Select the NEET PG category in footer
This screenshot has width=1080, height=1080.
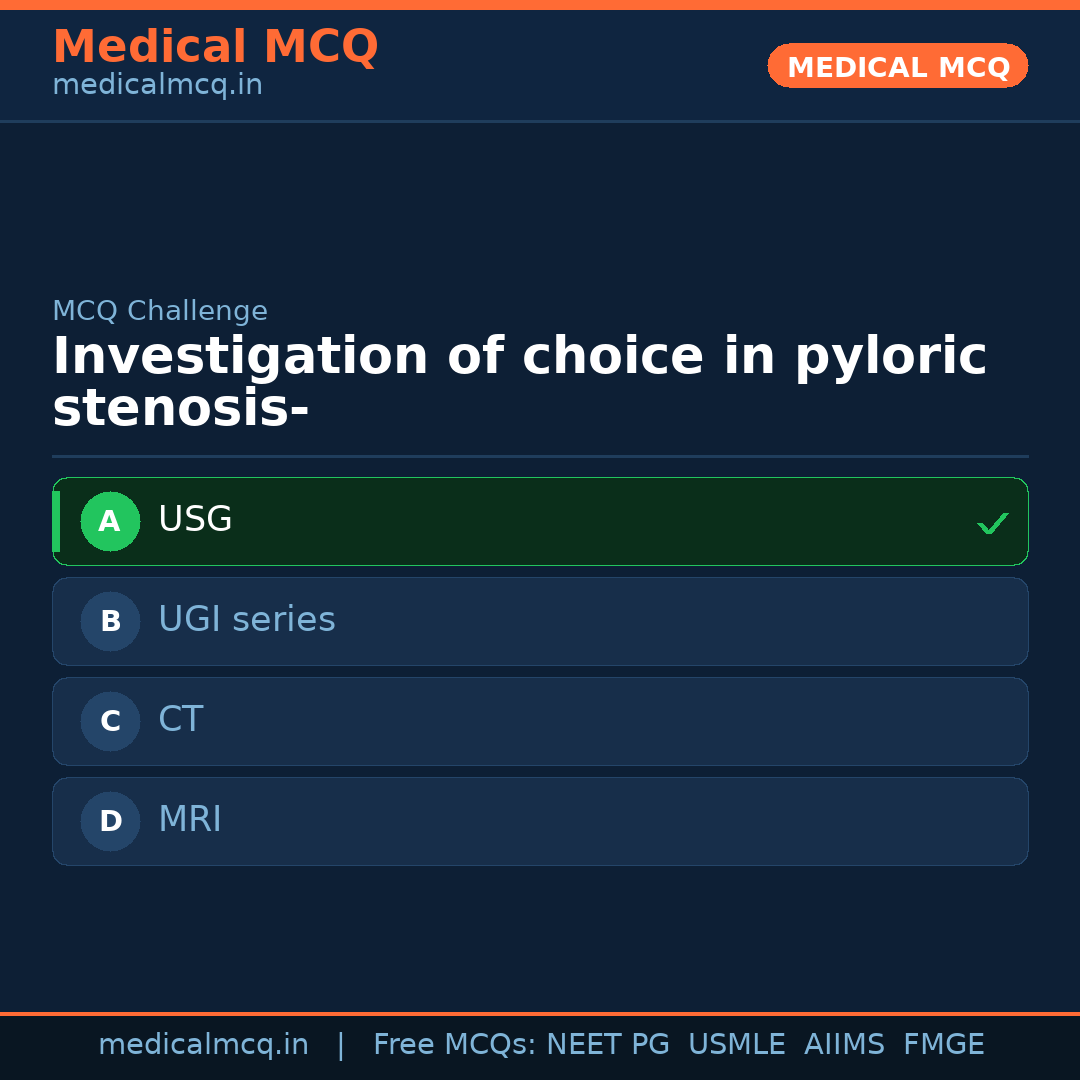tap(607, 1044)
